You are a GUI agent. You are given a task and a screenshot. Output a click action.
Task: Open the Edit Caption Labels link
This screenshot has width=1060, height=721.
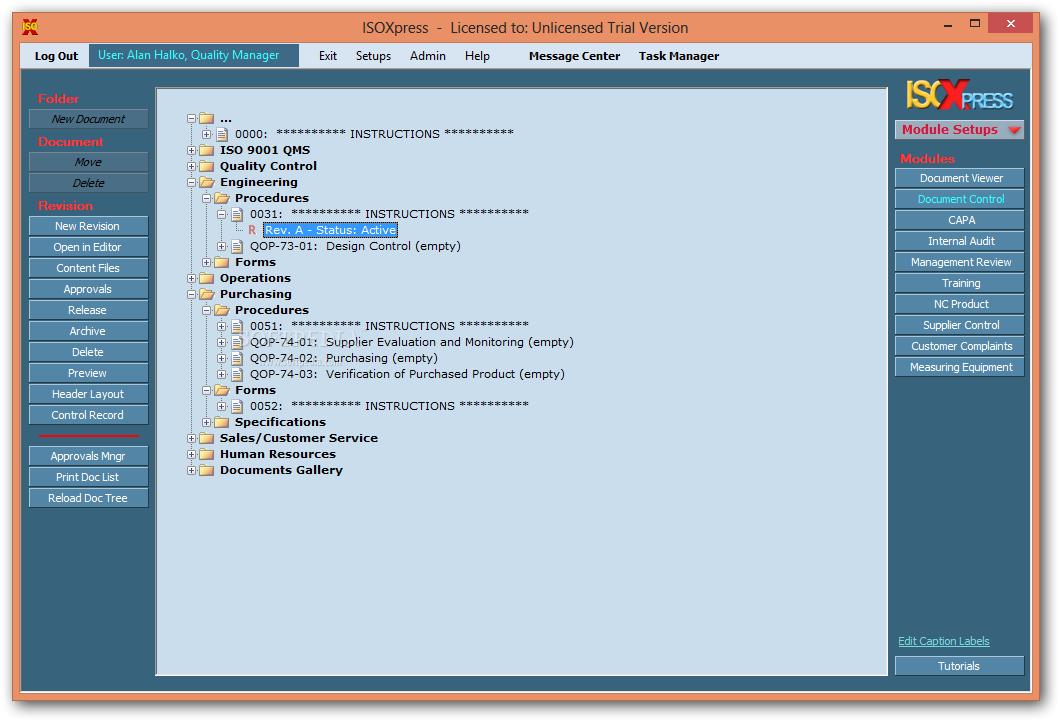coord(944,641)
